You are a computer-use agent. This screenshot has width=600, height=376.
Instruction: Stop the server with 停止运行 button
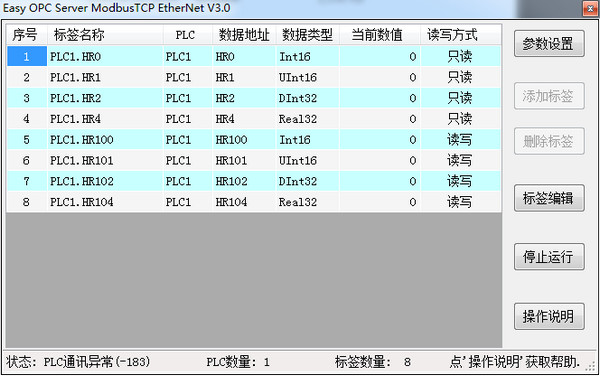[549, 257]
